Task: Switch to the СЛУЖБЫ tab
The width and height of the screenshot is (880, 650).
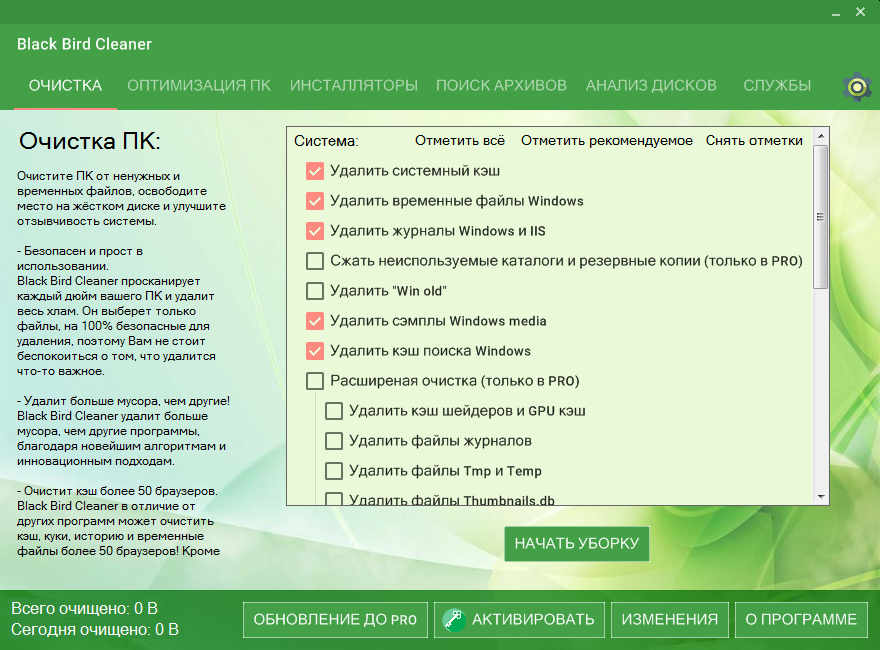Action: [x=777, y=85]
